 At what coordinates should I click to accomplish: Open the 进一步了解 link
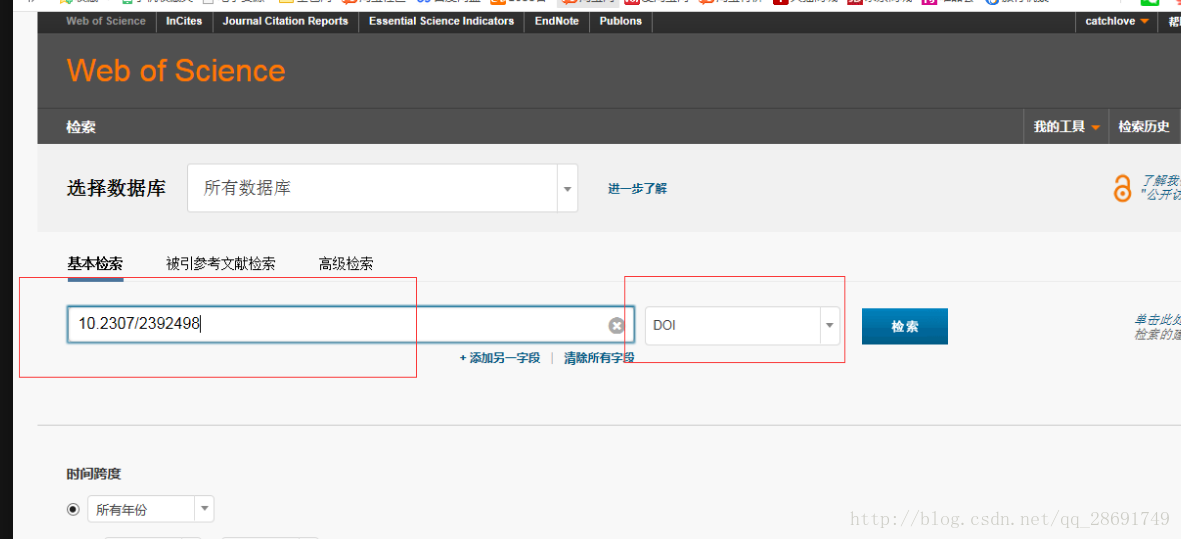pos(637,188)
